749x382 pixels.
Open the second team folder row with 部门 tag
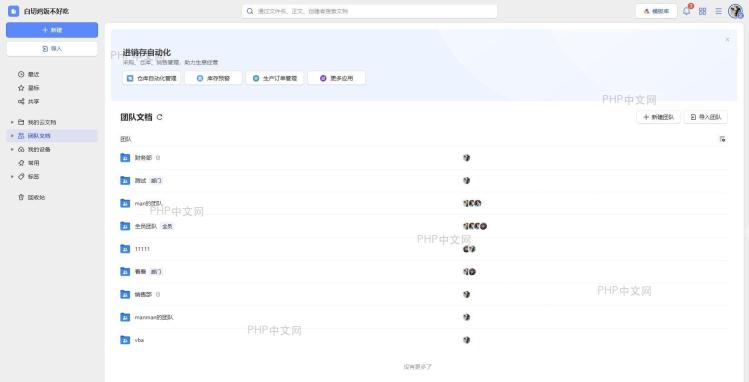424,180
